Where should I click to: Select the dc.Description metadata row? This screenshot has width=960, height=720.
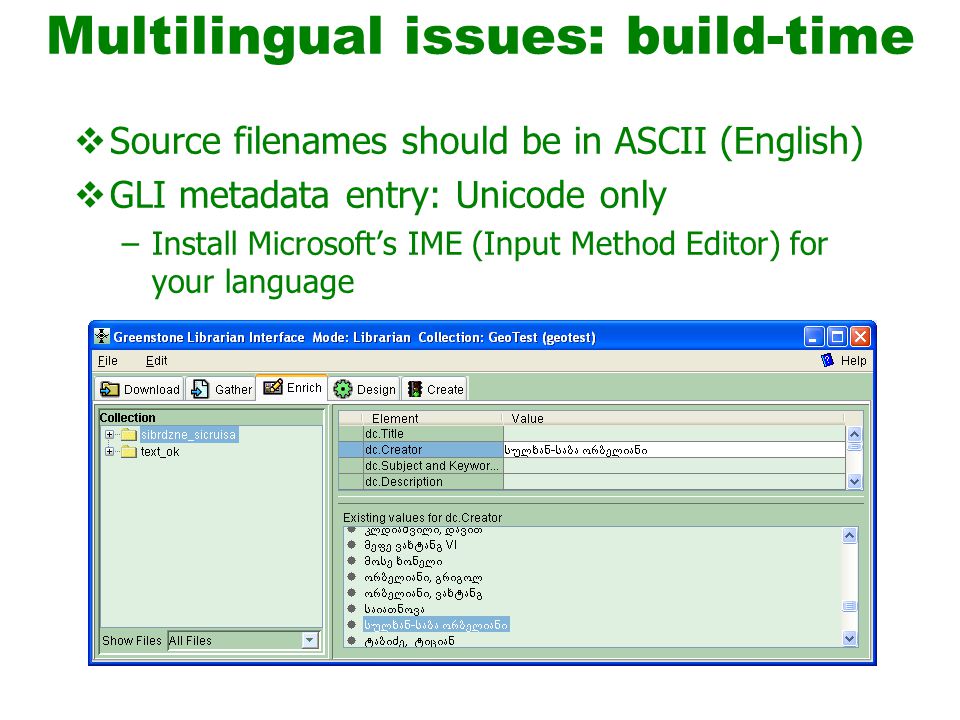click(591, 482)
